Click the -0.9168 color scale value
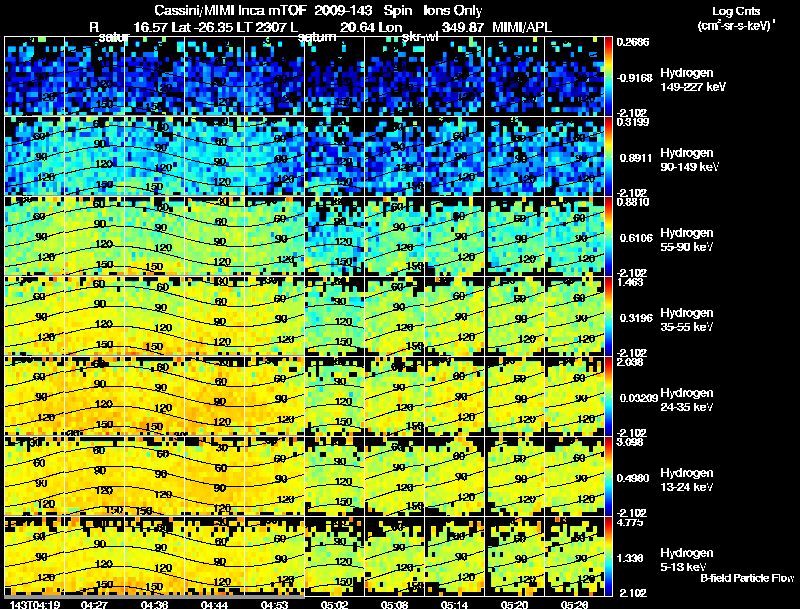This screenshot has height=609, width=800. tap(634, 78)
